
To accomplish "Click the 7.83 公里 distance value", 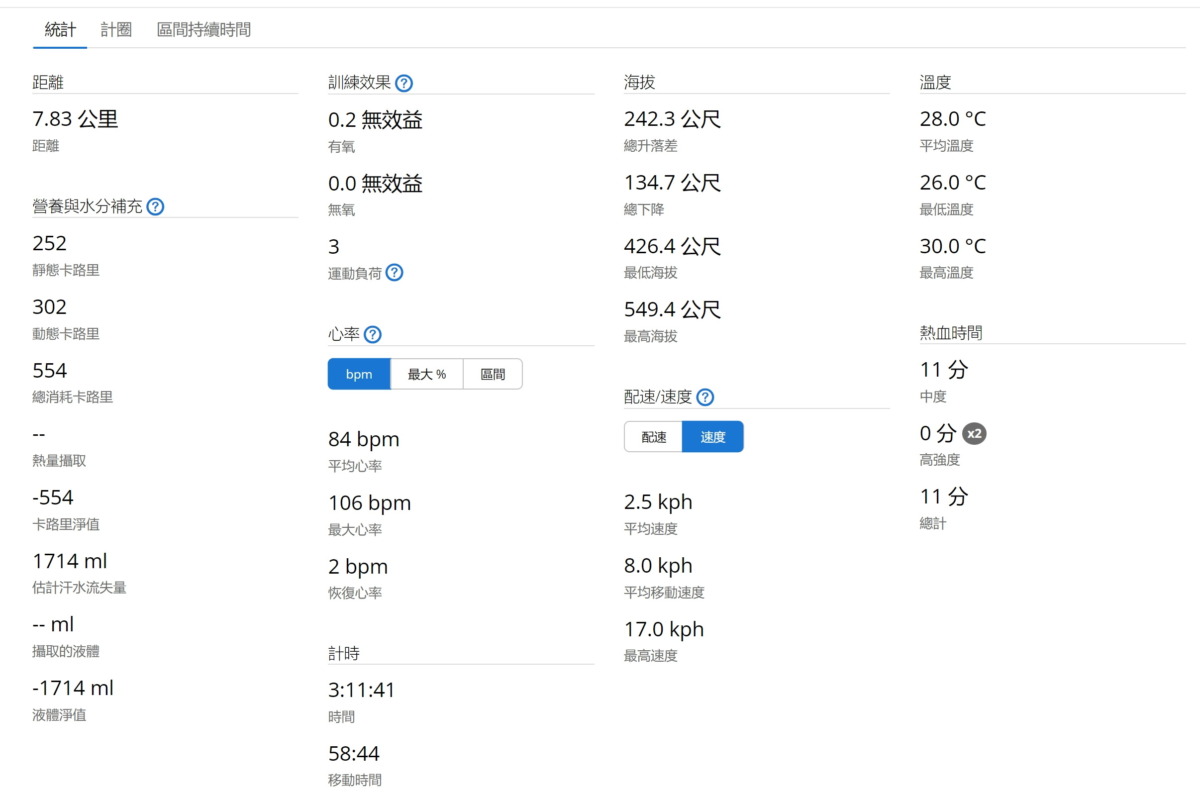I will coord(75,120).
